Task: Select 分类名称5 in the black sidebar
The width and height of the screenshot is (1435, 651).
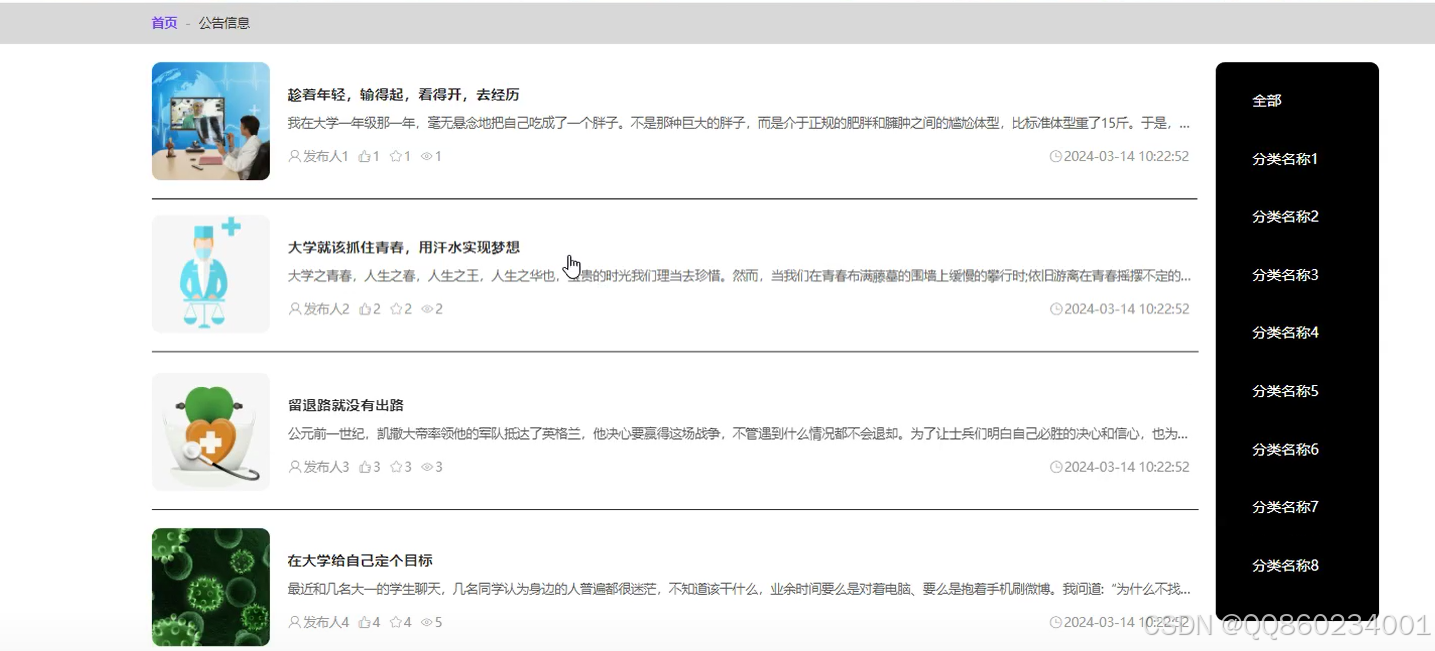Action: pos(1284,391)
